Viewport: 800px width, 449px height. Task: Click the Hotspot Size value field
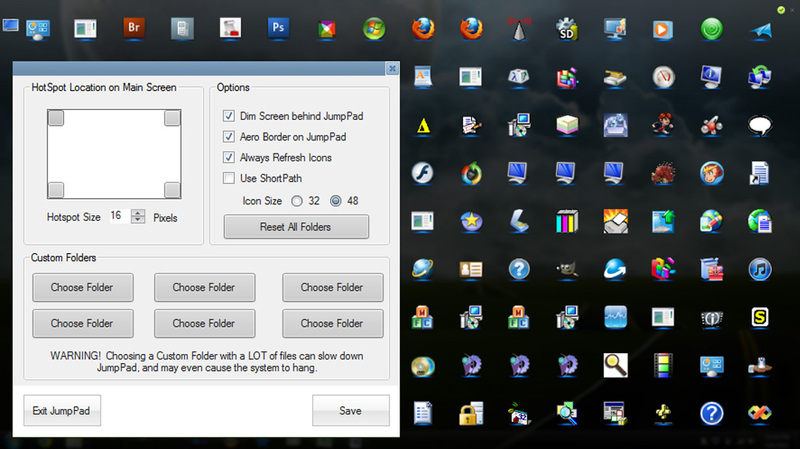click(x=119, y=216)
